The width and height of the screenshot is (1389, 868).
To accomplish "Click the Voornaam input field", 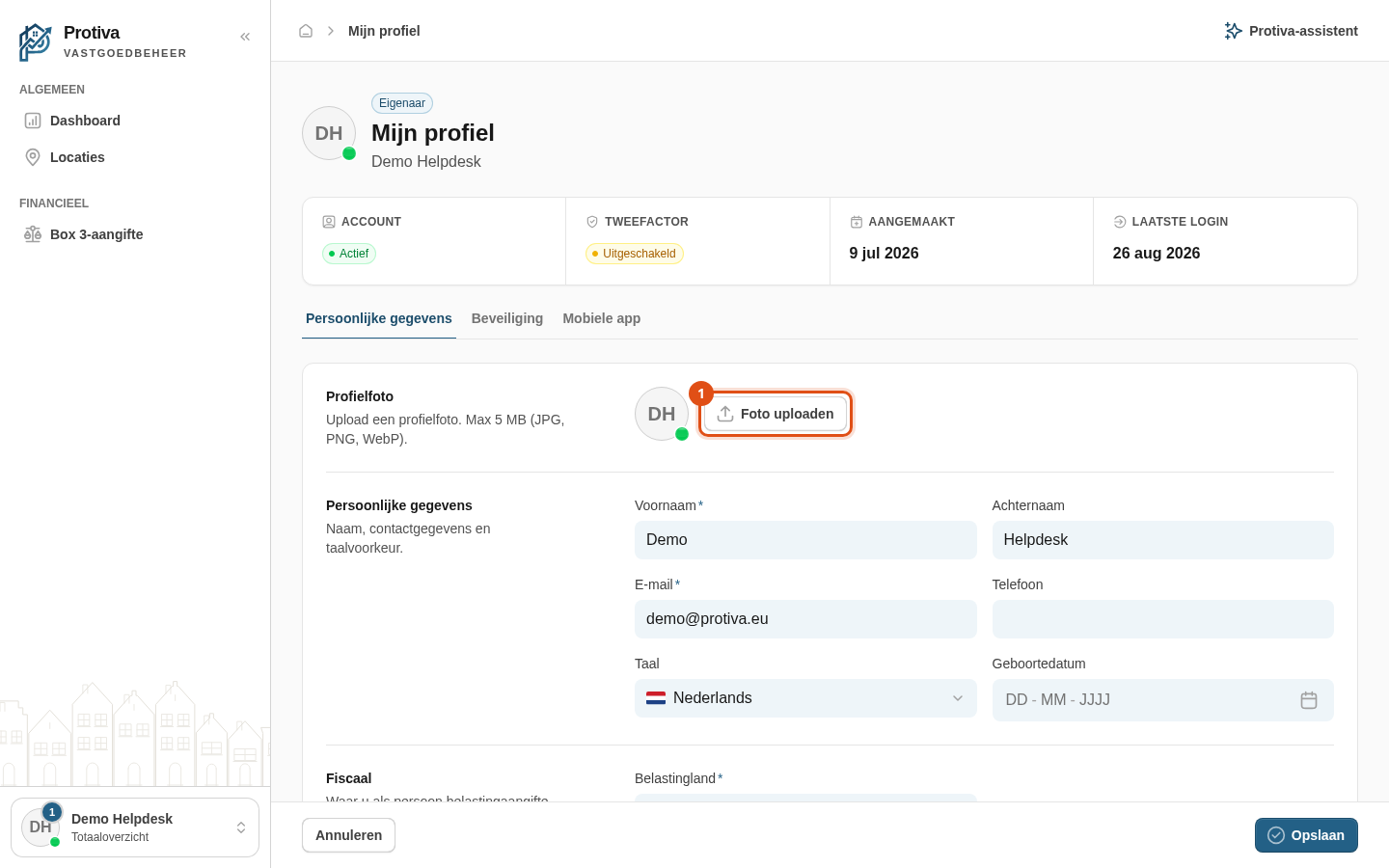I will 805,540.
